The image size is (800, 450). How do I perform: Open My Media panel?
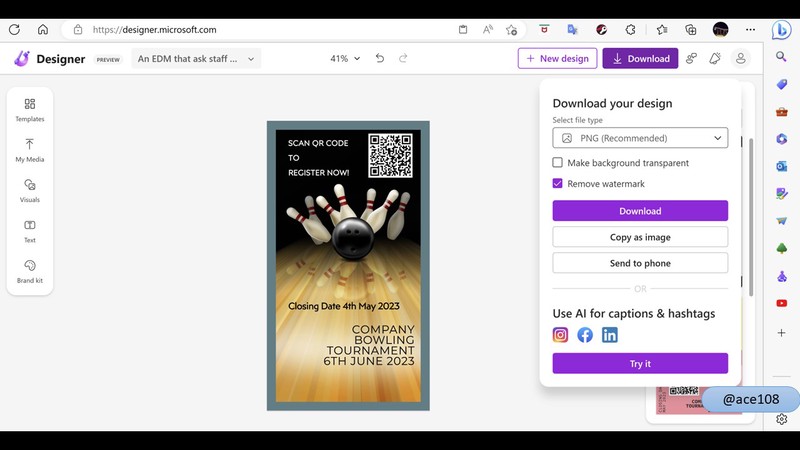[x=30, y=150]
